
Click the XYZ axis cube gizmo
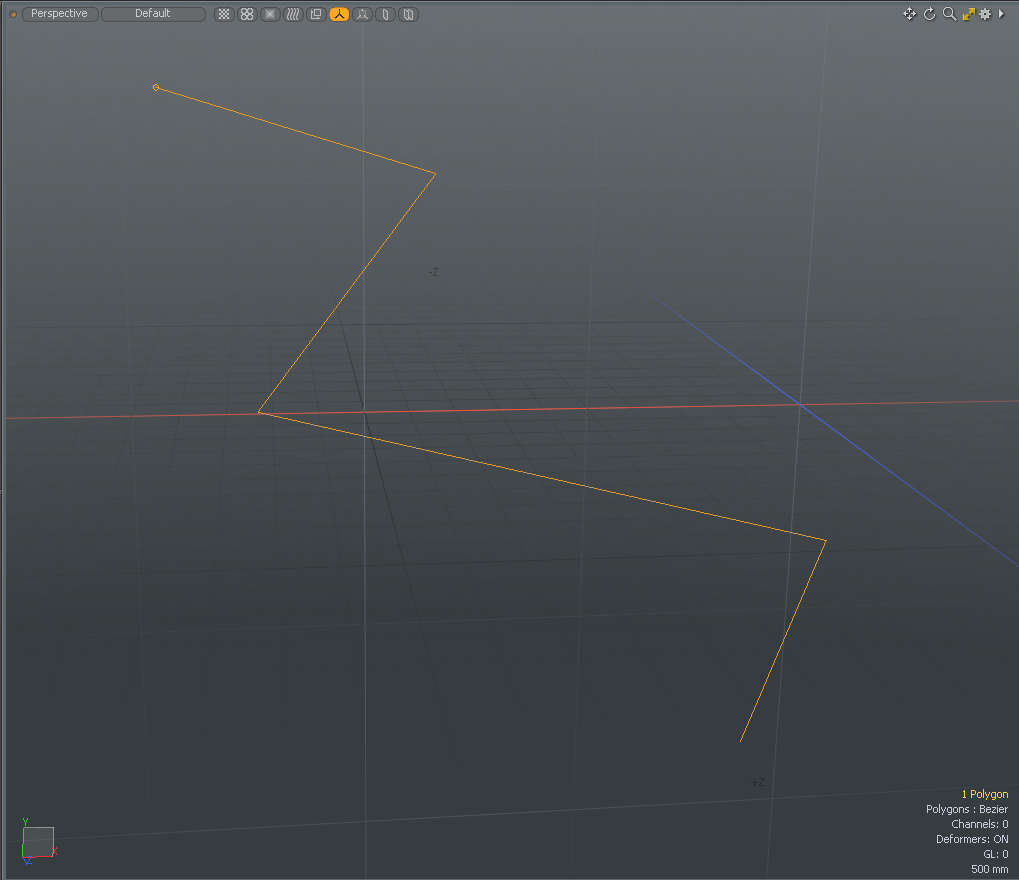[38, 842]
